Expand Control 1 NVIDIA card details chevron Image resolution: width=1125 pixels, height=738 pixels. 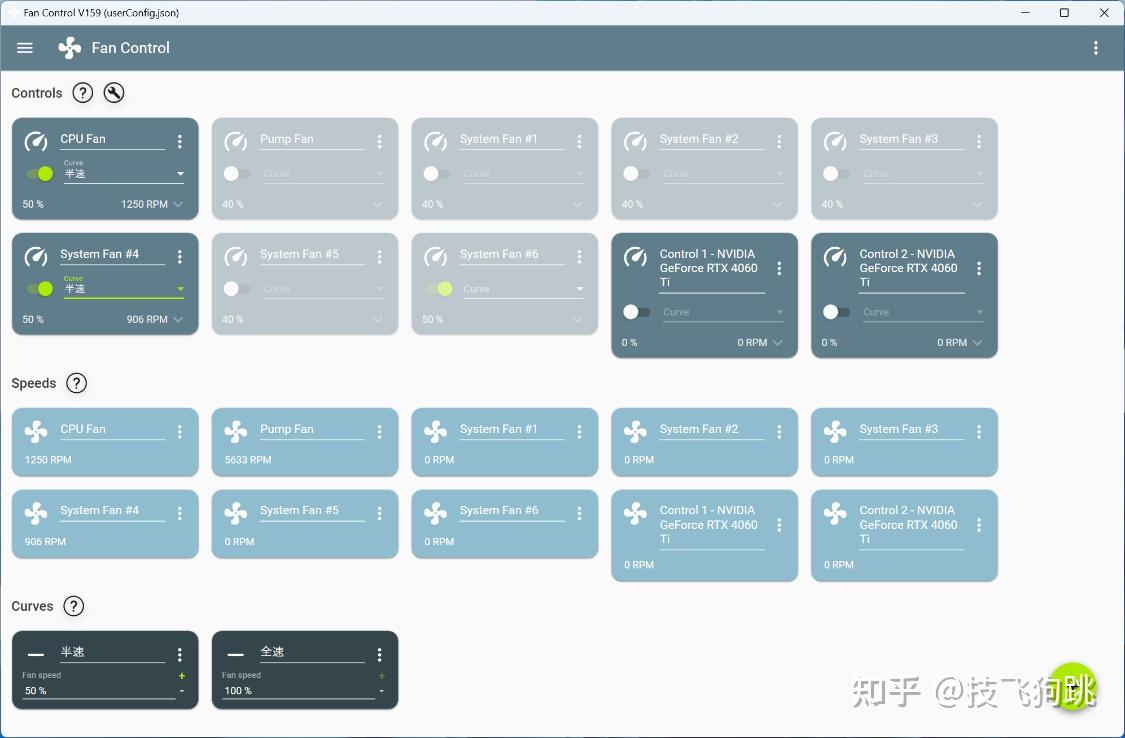[778, 343]
